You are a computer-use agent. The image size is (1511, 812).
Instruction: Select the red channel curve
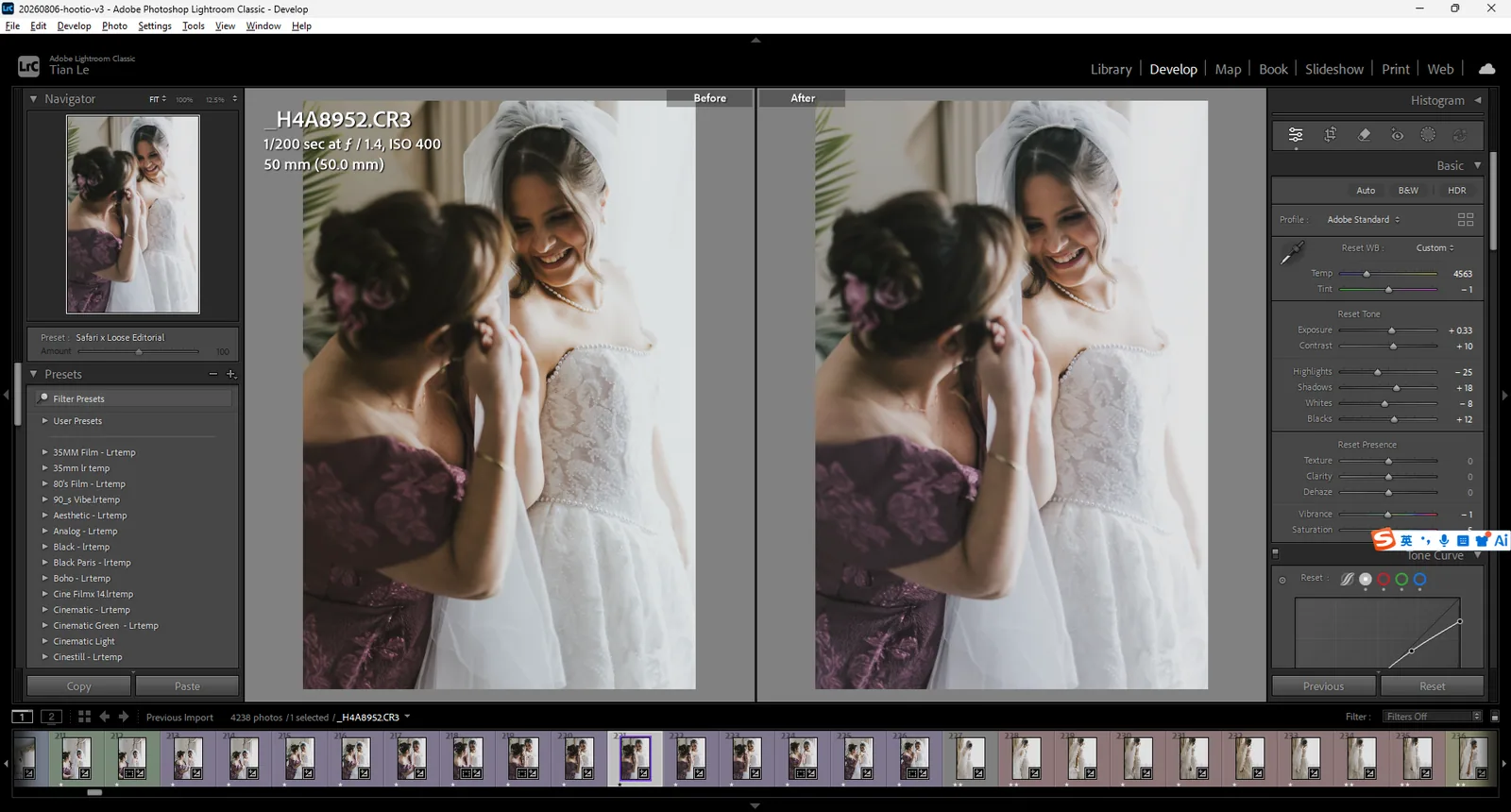pos(1384,579)
